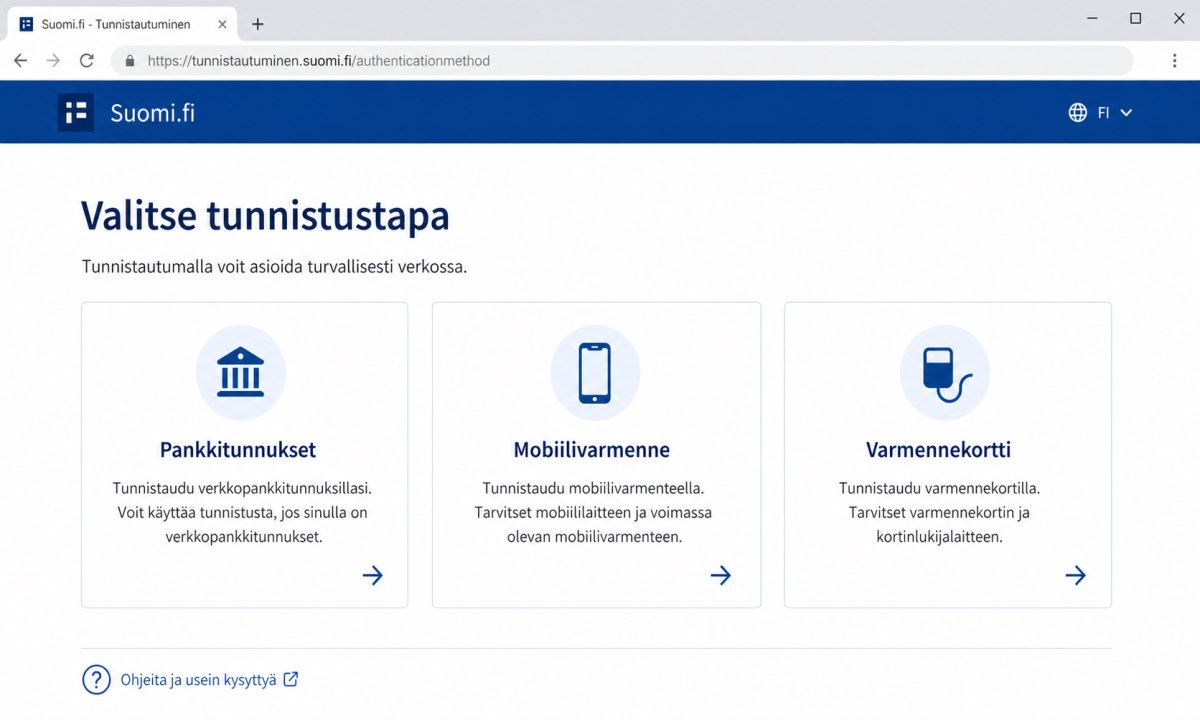Expand the FI language dropdown chevron
The width and height of the screenshot is (1200, 720).
click(1126, 113)
